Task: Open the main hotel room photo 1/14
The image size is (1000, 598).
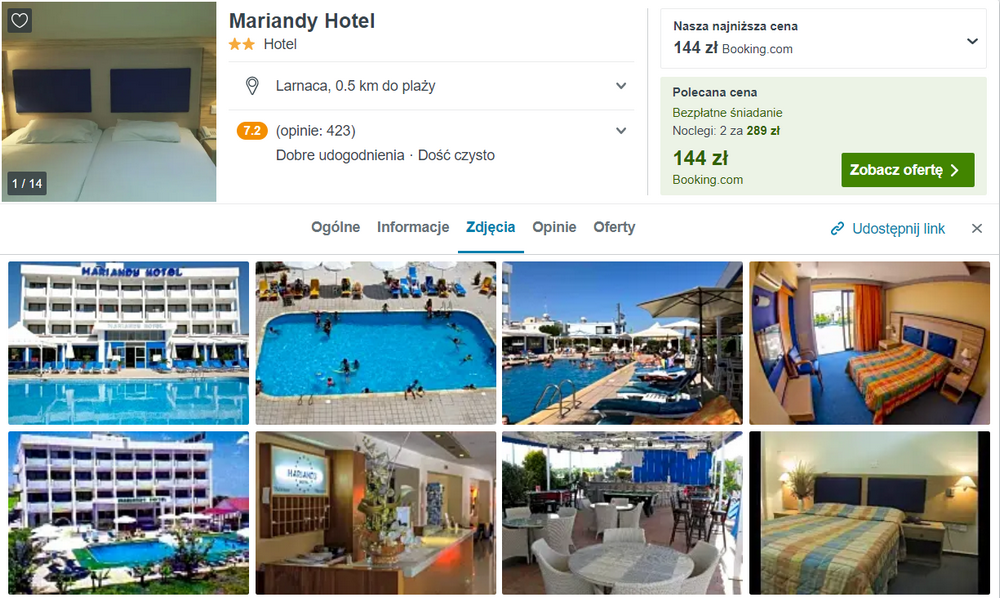Action: pos(109,102)
